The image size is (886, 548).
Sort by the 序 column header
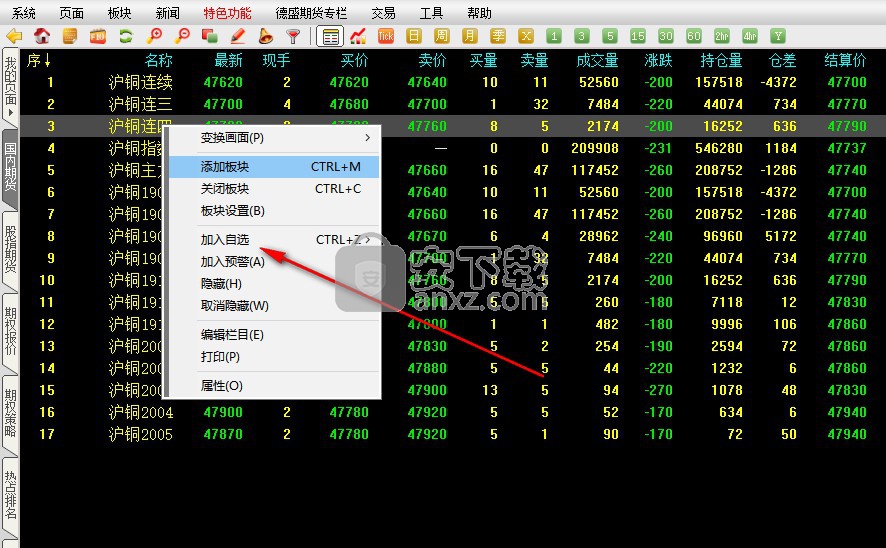coord(39,61)
